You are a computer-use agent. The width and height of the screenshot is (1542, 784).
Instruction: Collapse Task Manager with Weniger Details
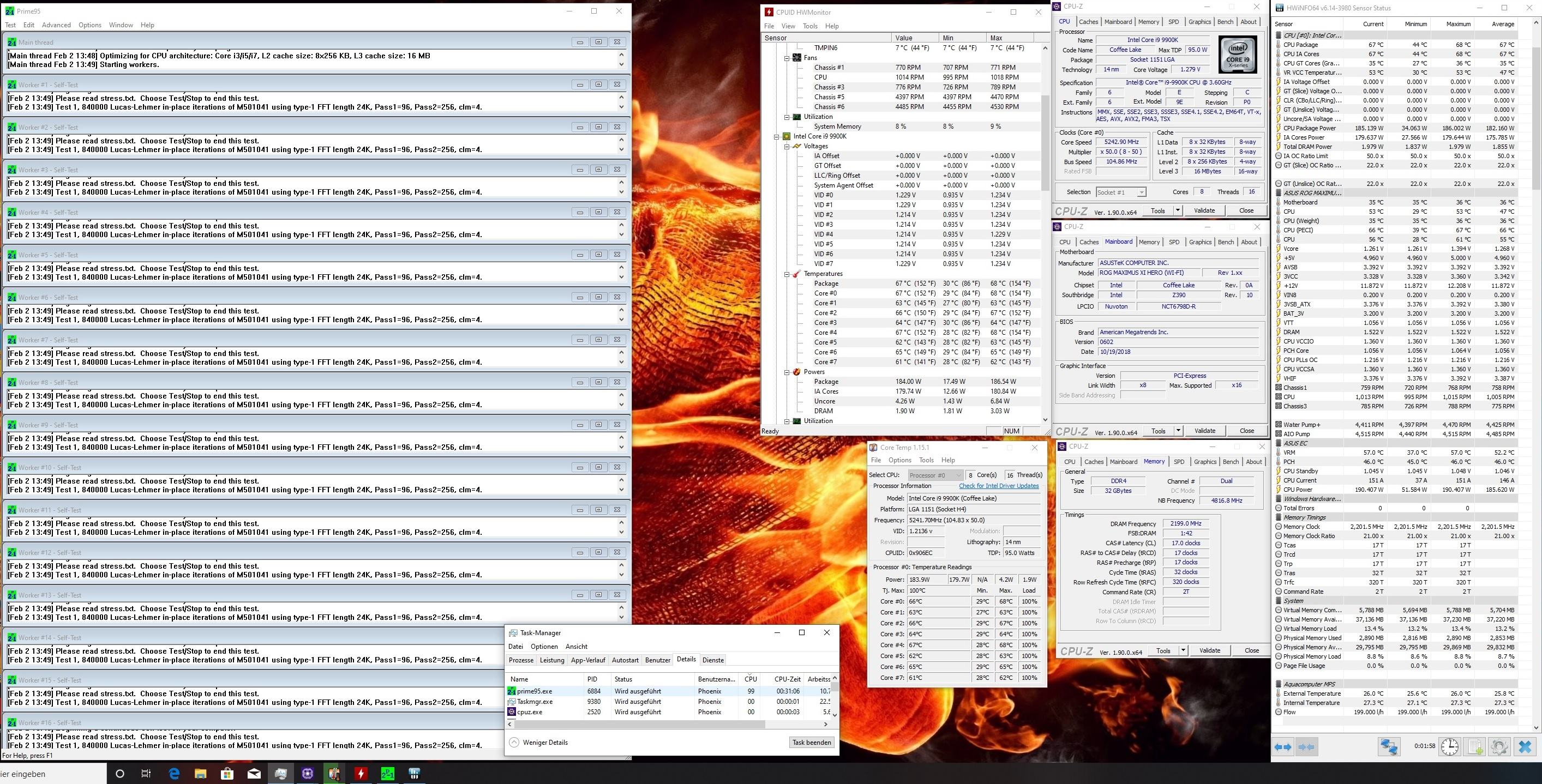click(x=538, y=742)
